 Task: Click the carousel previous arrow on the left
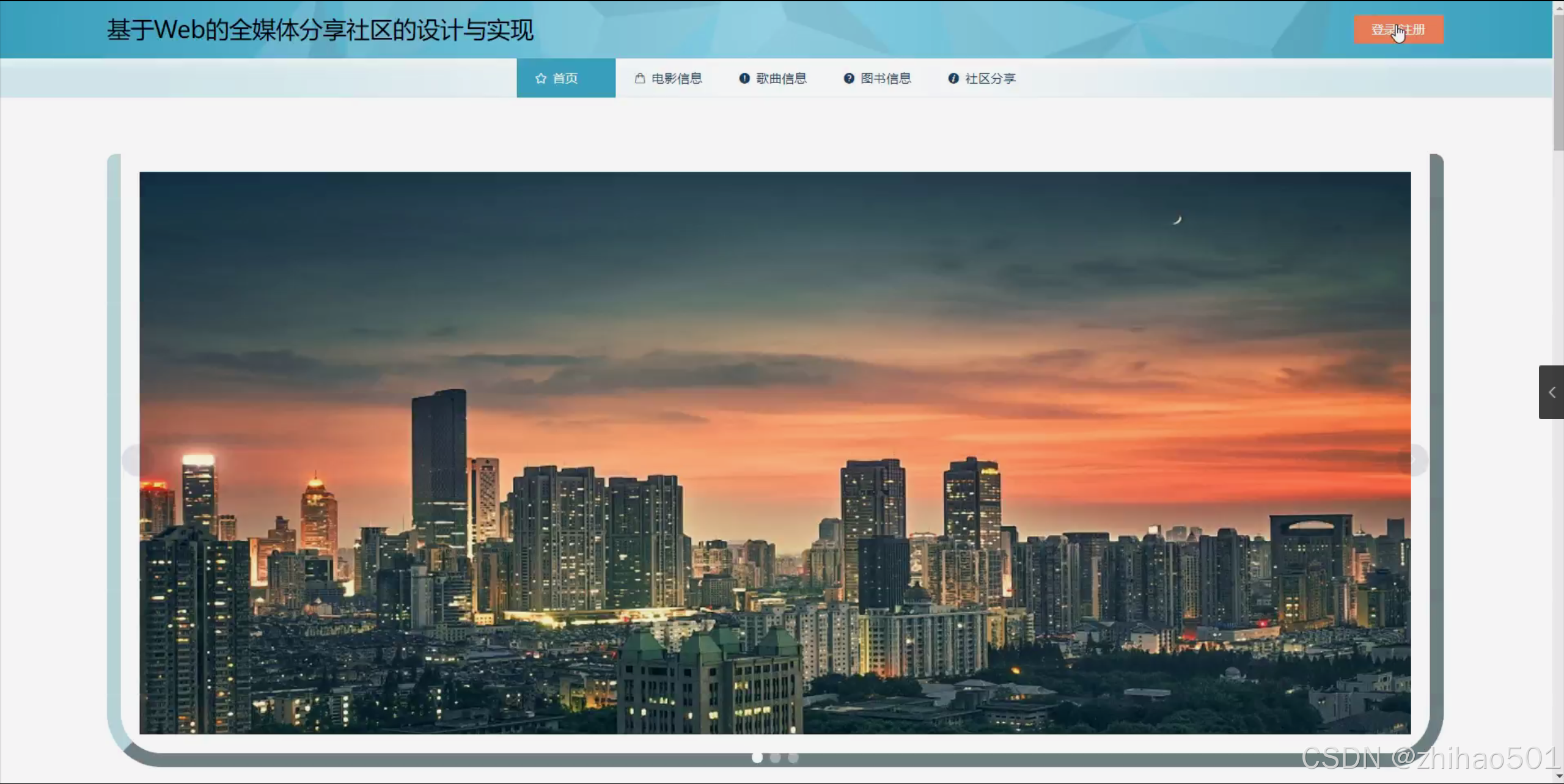coord(130,460)
